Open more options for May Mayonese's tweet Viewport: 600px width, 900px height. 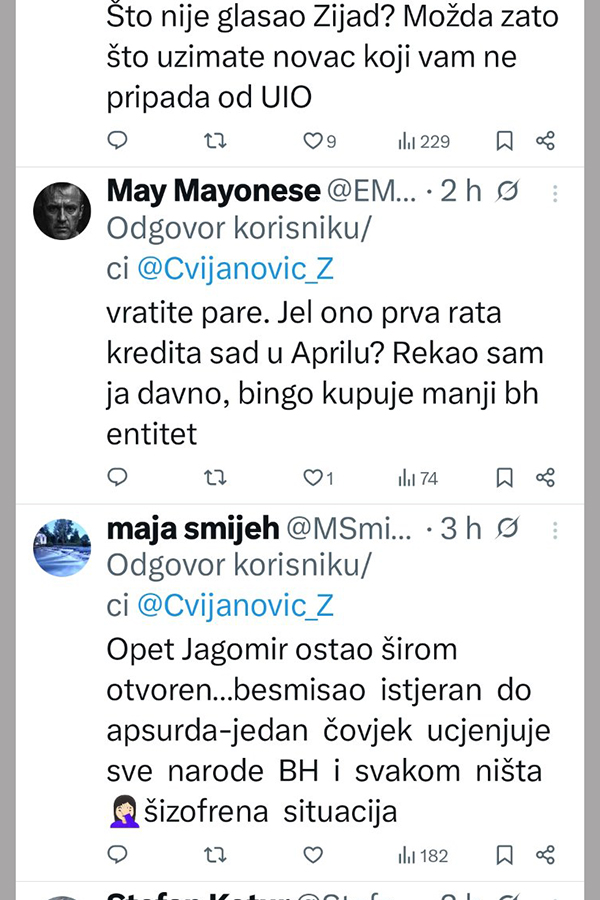556,192
